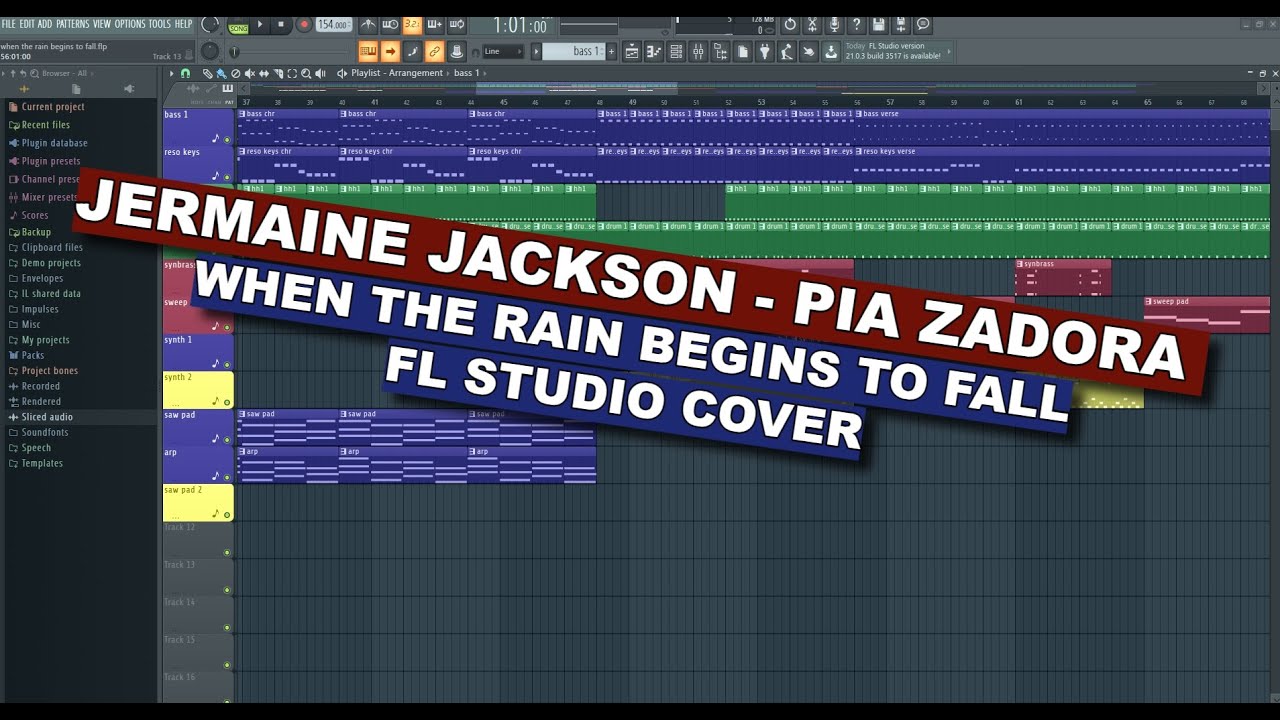This screenshot has height=720, width=1280.
Task: Open the Channel rack icon
Action: click(x=676, y=52)
